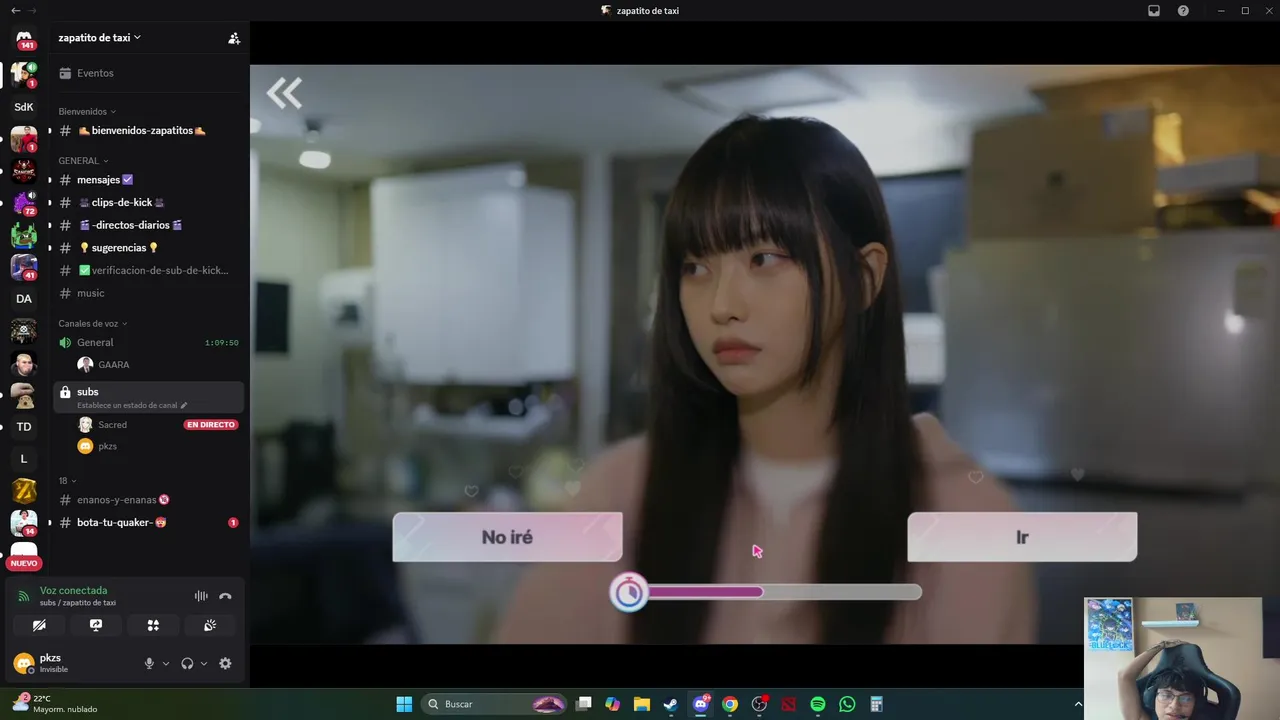Click the double-arrow back icon on stream
1280x720 pixels.
pos(284,94)
